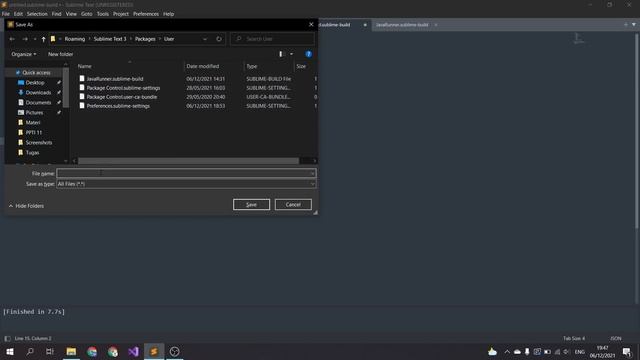640x360 pixels.
Task: Open Sublime Text taskbar icon
Action: tap(154, 351)
